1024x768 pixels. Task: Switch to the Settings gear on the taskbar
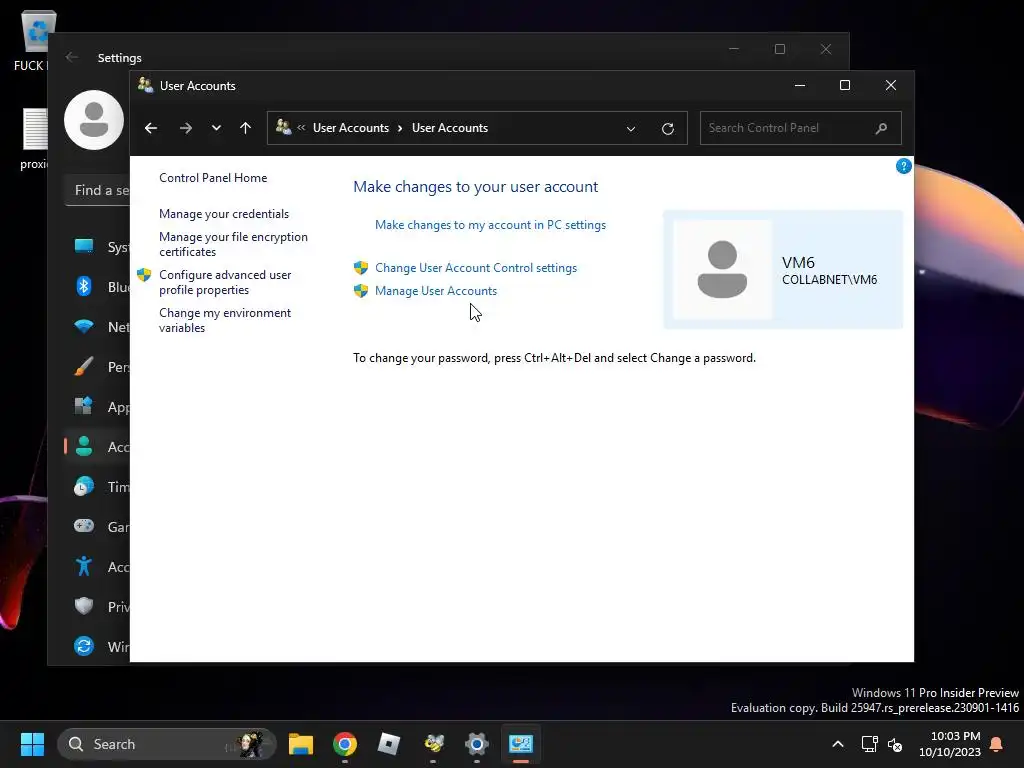477,744
